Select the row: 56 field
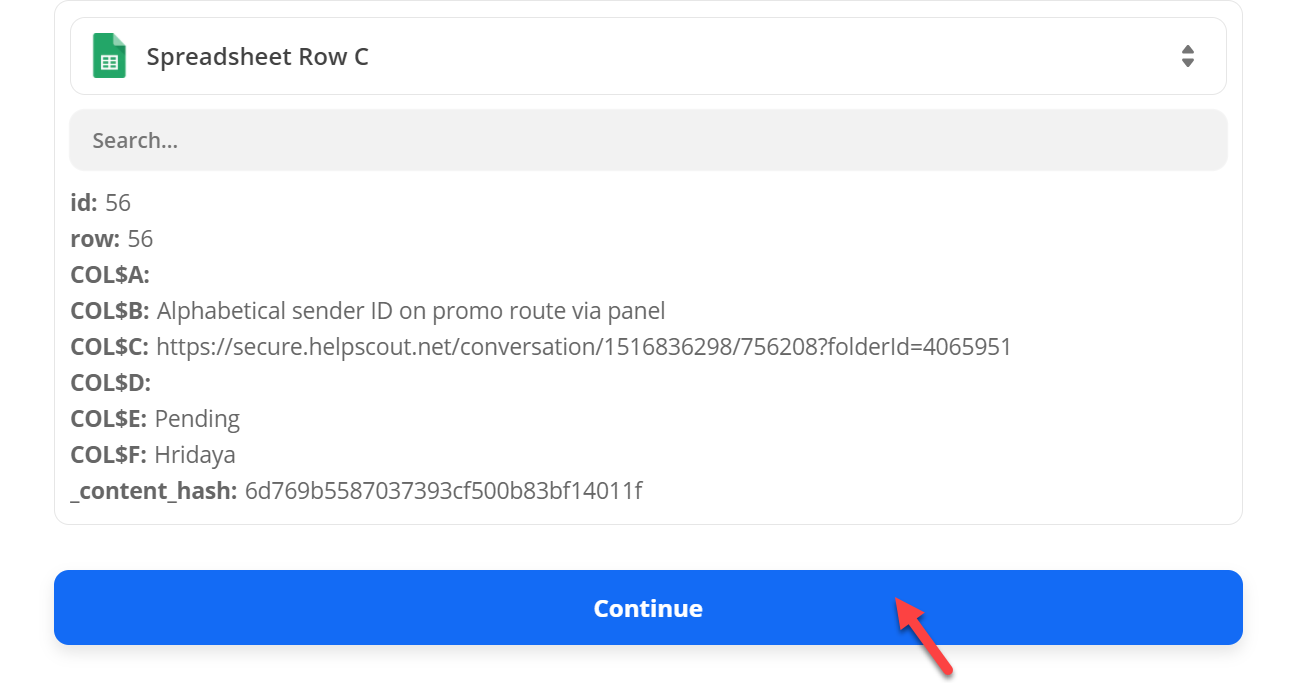The image size is (1298, 683). click(112, 239)
